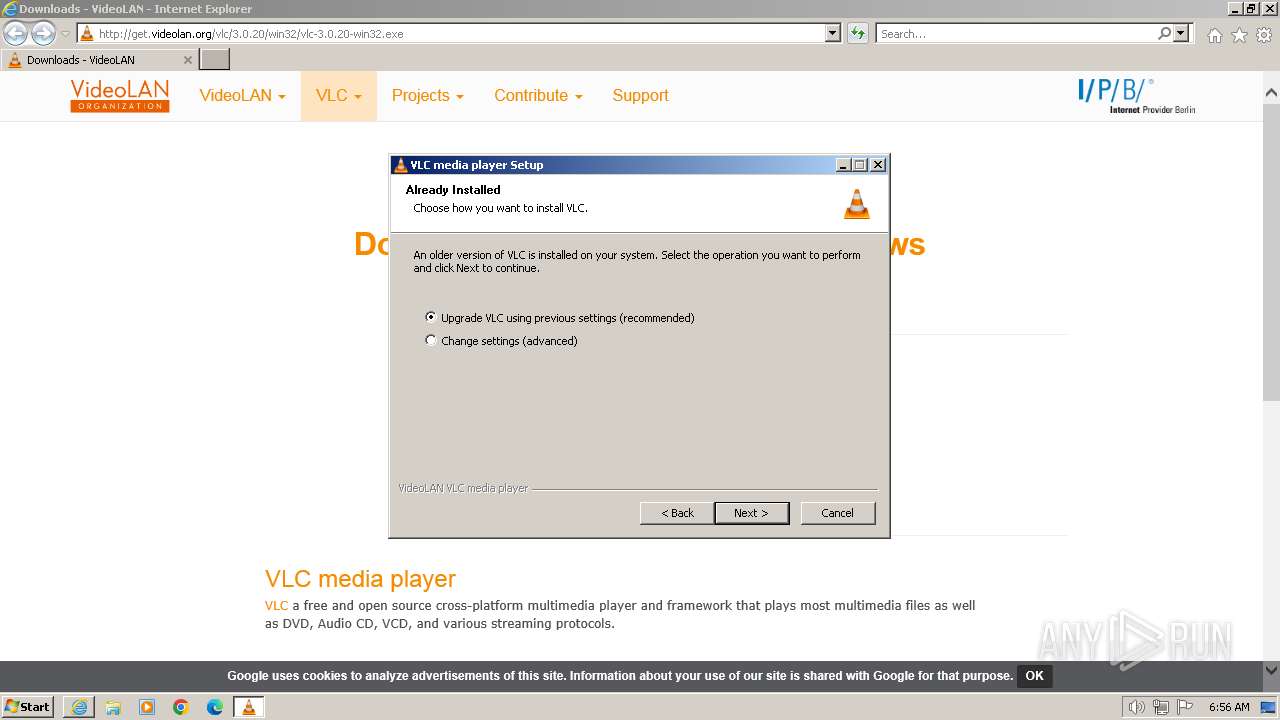Click the refresh icon beside address bar
1280x720 pixels.
pyautogui.click(x=857, y=33)
